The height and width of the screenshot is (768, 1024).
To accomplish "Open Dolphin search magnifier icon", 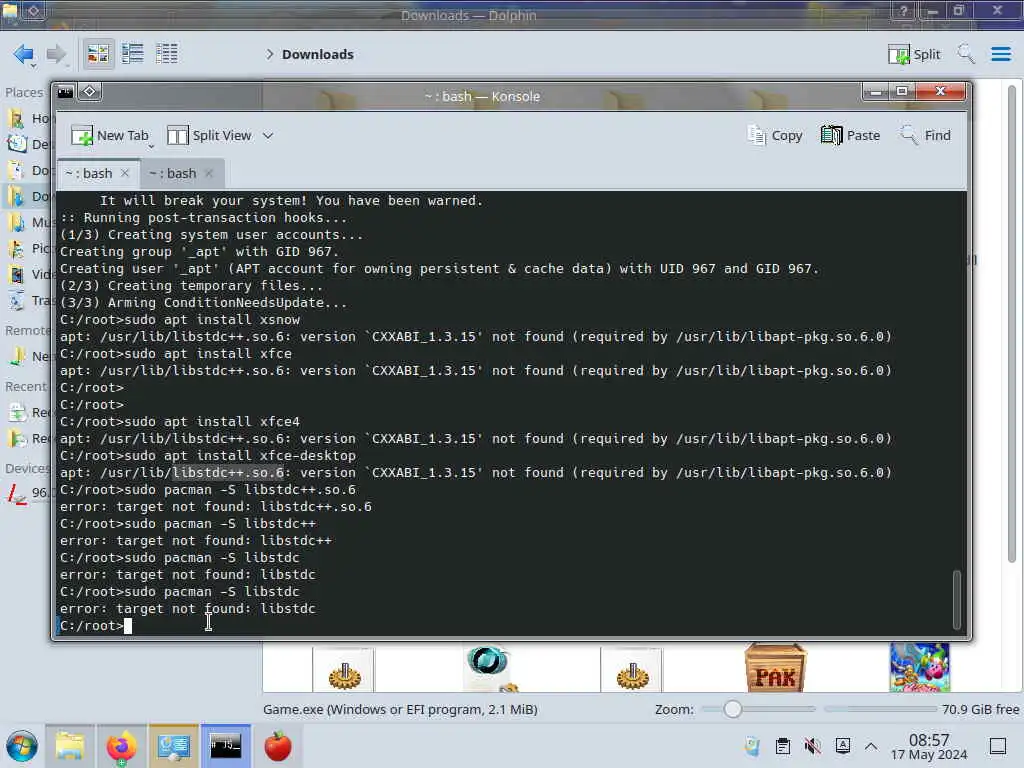I will point(965,54).
